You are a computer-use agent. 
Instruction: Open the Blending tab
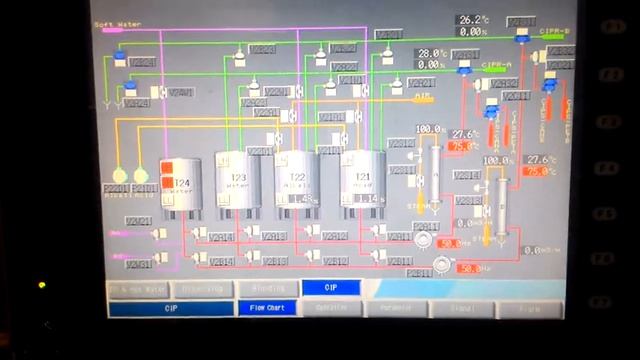(x=269, y=288)
